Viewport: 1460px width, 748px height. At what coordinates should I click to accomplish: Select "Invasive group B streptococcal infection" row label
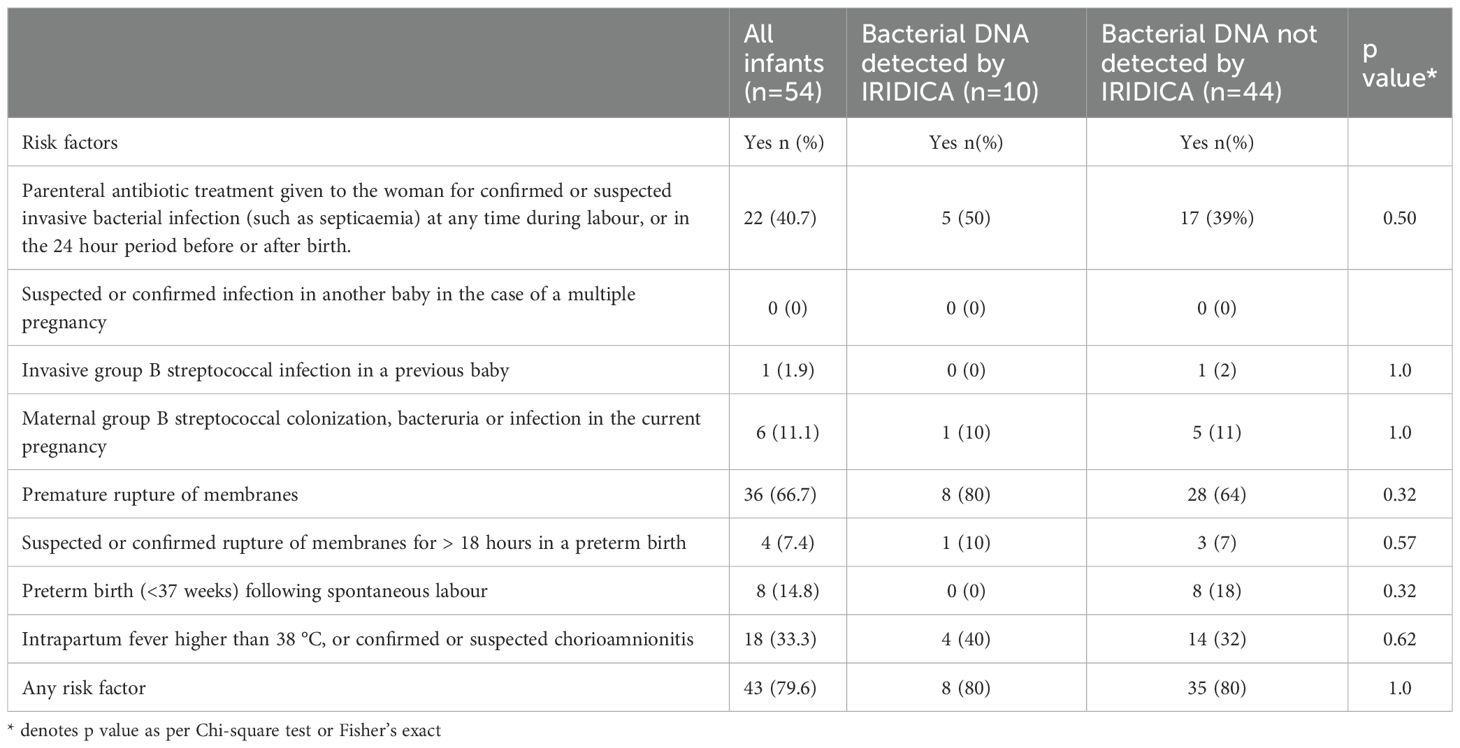pyautogui.click(x=266, y=370)
